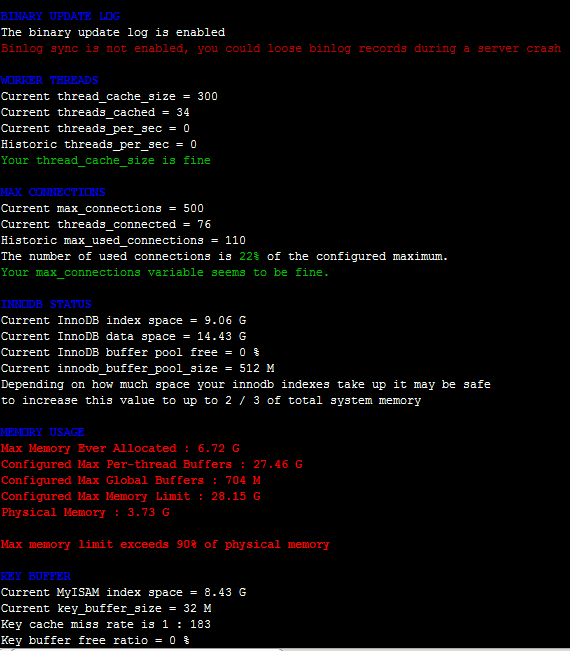
Task: Click 'Key cache miss rate is 1 : 183'
Action: pos(106,624)
